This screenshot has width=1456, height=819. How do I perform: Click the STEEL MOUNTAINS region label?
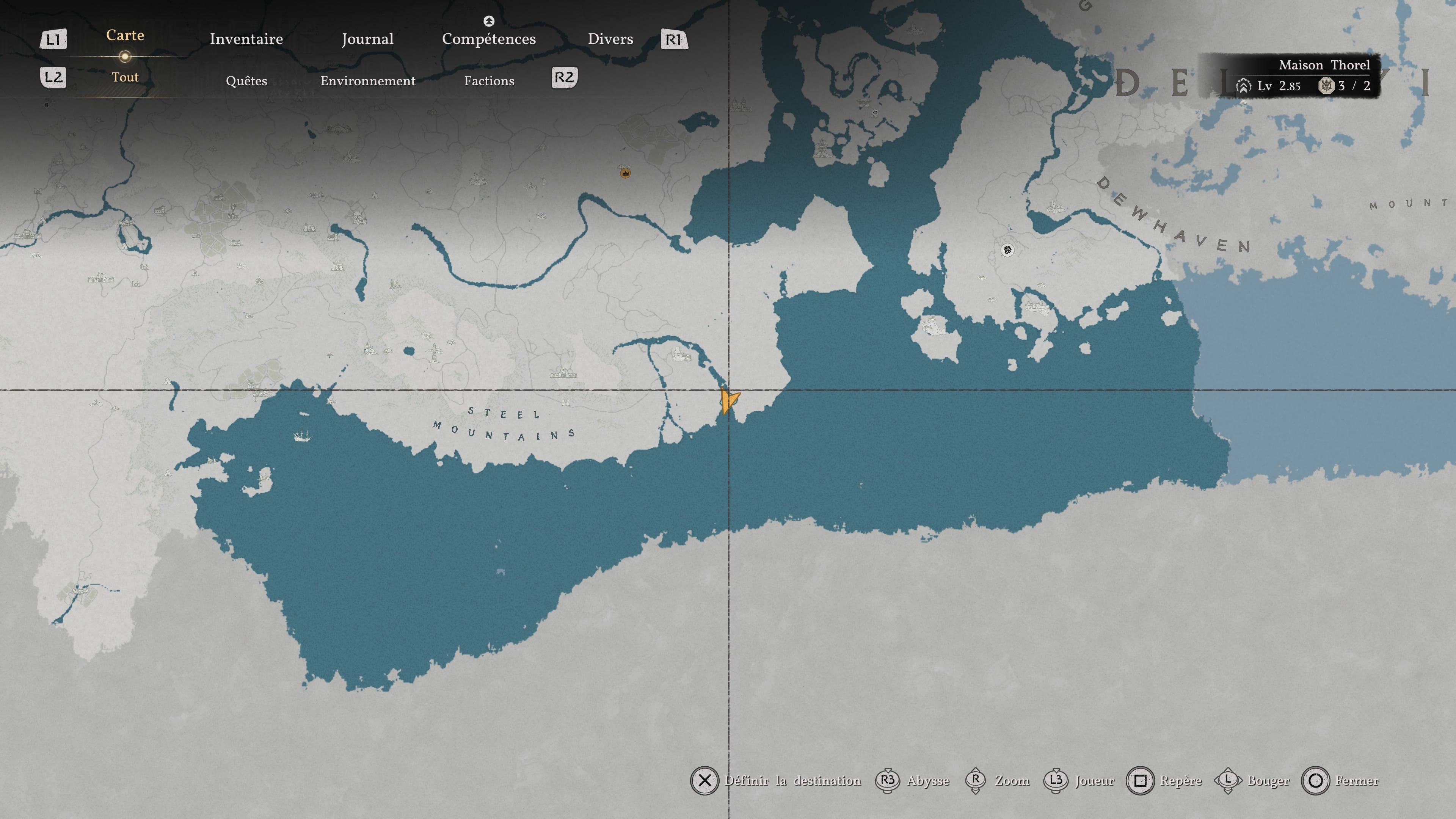tap(505, 424)
